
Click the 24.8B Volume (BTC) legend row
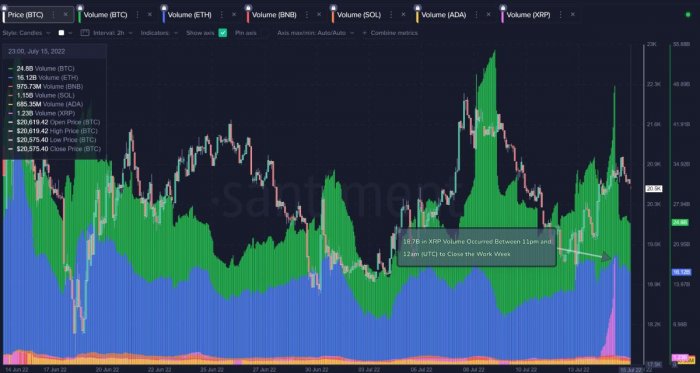(x=42, y=69)
